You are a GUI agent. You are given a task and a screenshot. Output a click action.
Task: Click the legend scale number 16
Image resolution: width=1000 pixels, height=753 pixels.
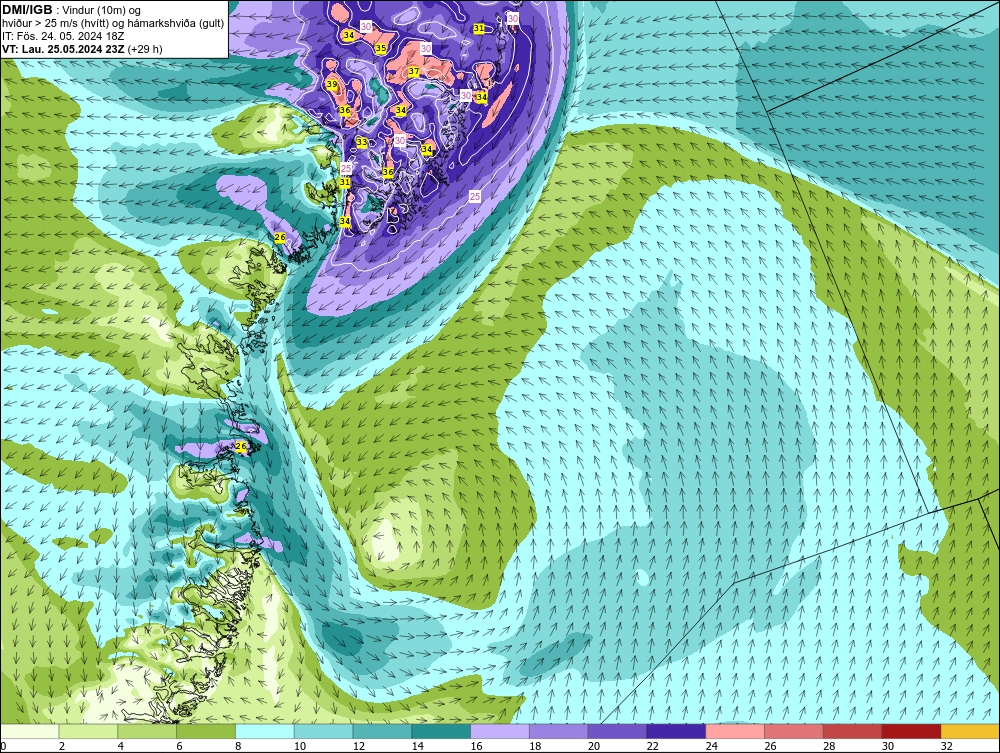point(476,746)
